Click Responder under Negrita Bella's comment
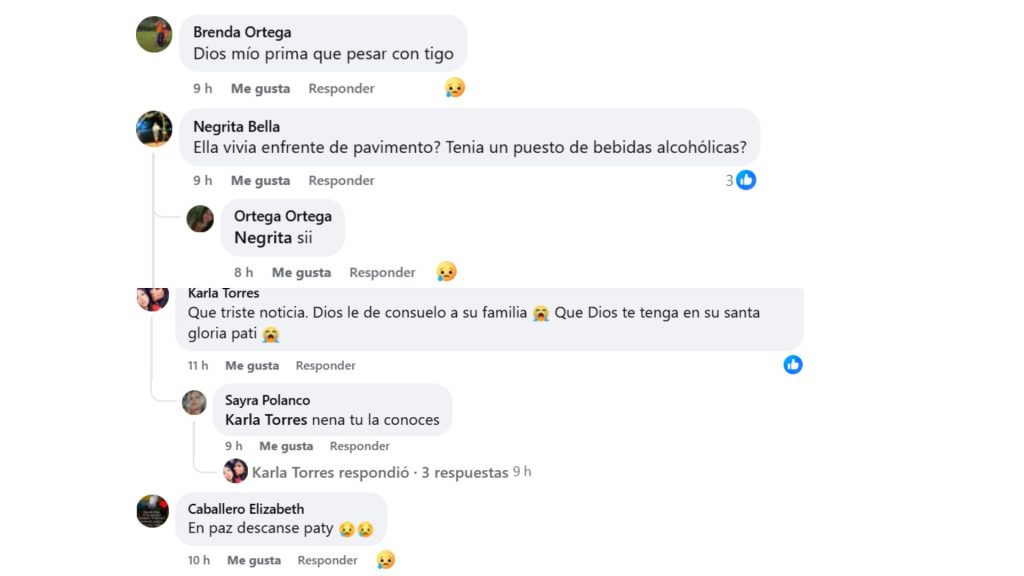Image resolution: width=1024 pixels, height=576 pixels. (341, 180)
